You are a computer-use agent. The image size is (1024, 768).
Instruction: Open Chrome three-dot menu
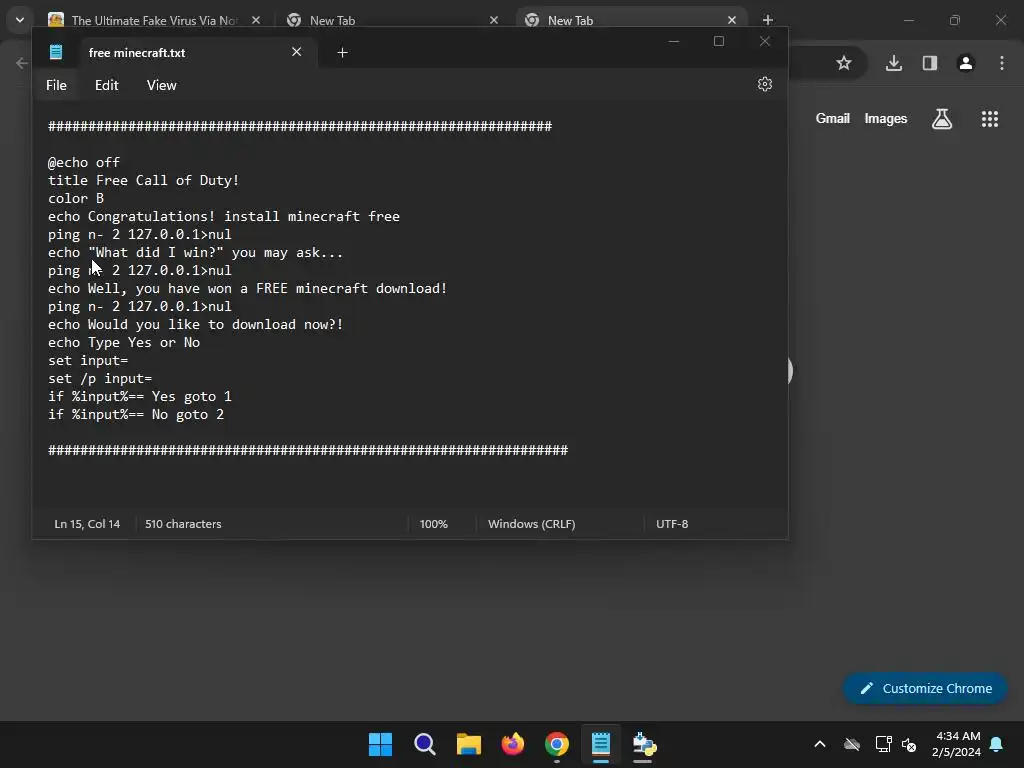[x=1002, y=63]
